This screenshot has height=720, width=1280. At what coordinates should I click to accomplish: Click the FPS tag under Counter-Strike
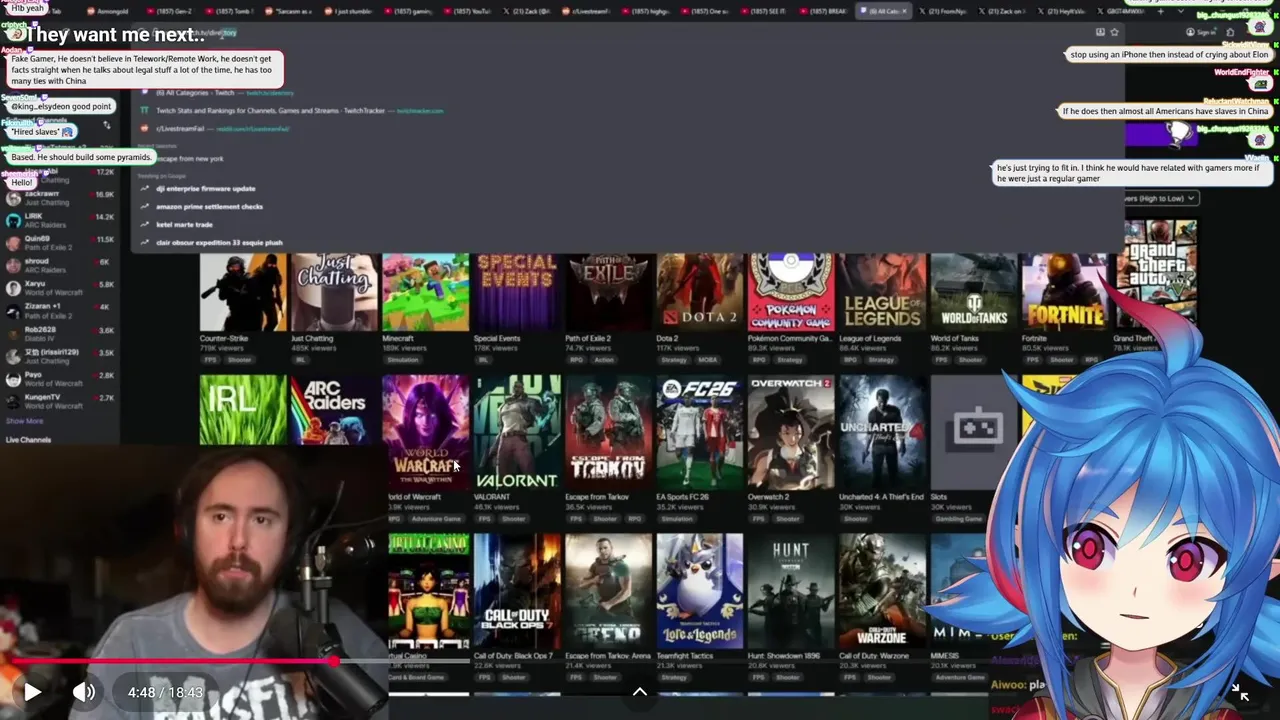pos(208,359)
